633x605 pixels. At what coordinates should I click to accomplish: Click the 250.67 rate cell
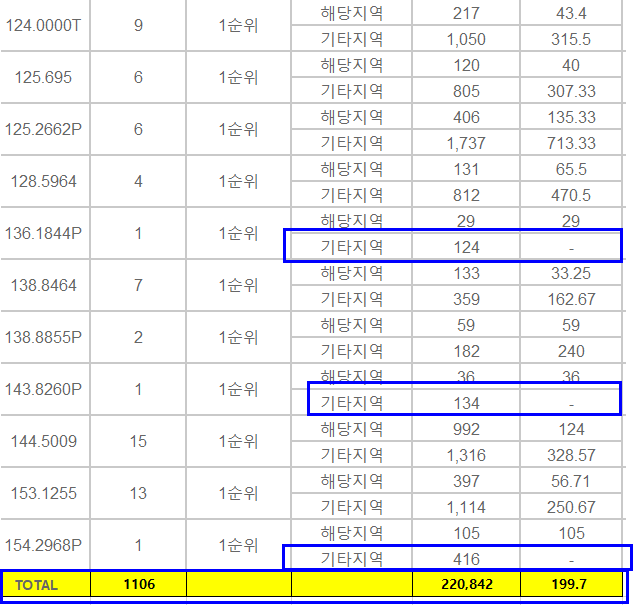pos(571,507)
